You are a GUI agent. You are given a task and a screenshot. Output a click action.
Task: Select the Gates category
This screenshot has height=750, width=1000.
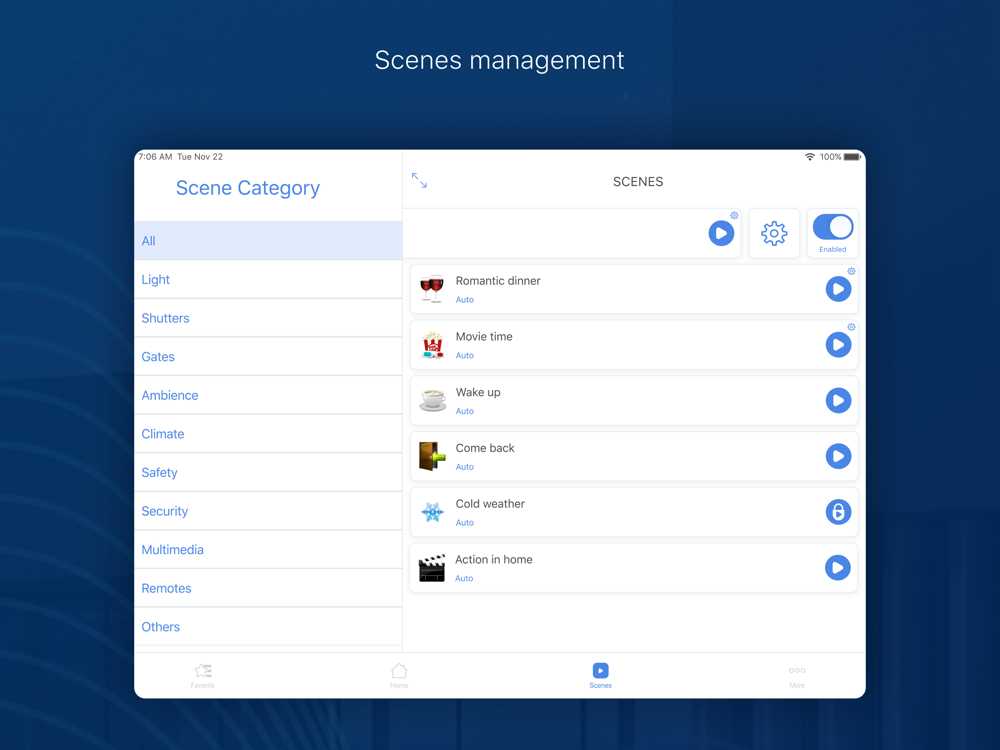[268, 357]
